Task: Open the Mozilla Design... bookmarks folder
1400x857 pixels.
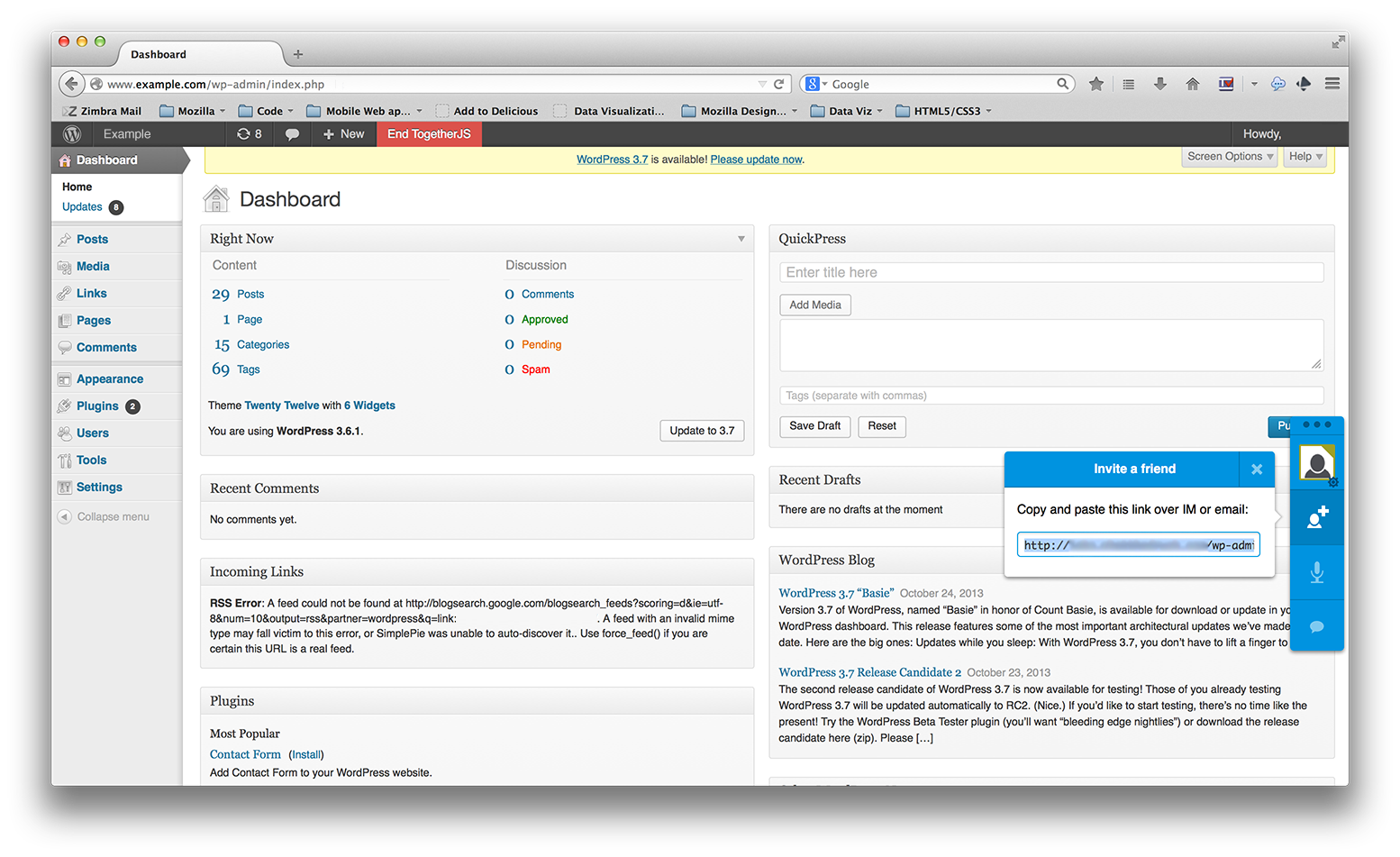Action: point(740,111)
